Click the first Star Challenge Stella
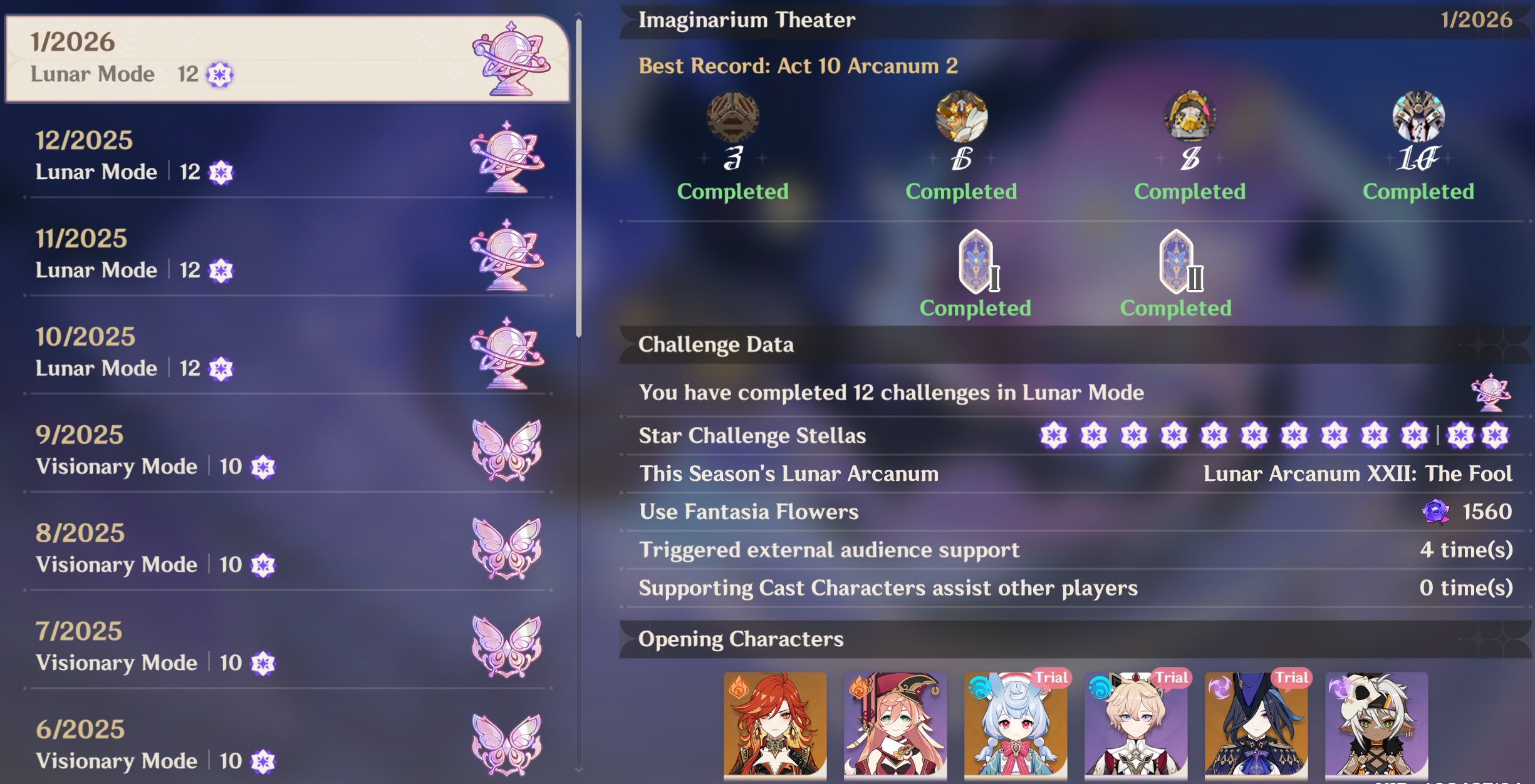The height and width of the screenshot is (784, 1535). point(1054,435)
